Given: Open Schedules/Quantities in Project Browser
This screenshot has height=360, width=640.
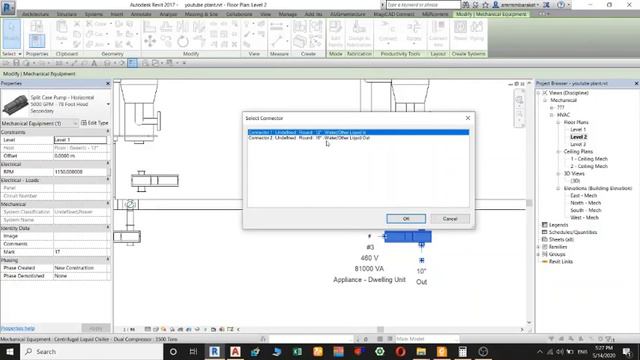Looking at the screenshot, I should tap(573, 232).
